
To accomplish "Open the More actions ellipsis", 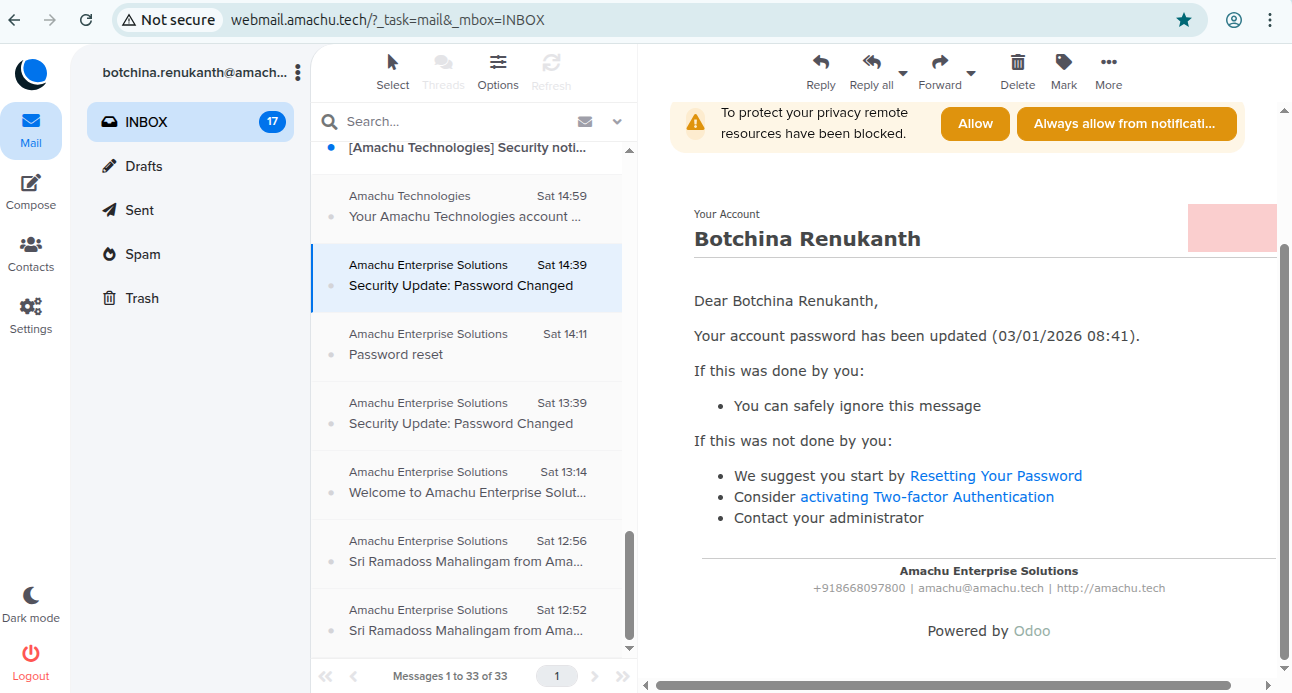I will [x=1108, y=63].
